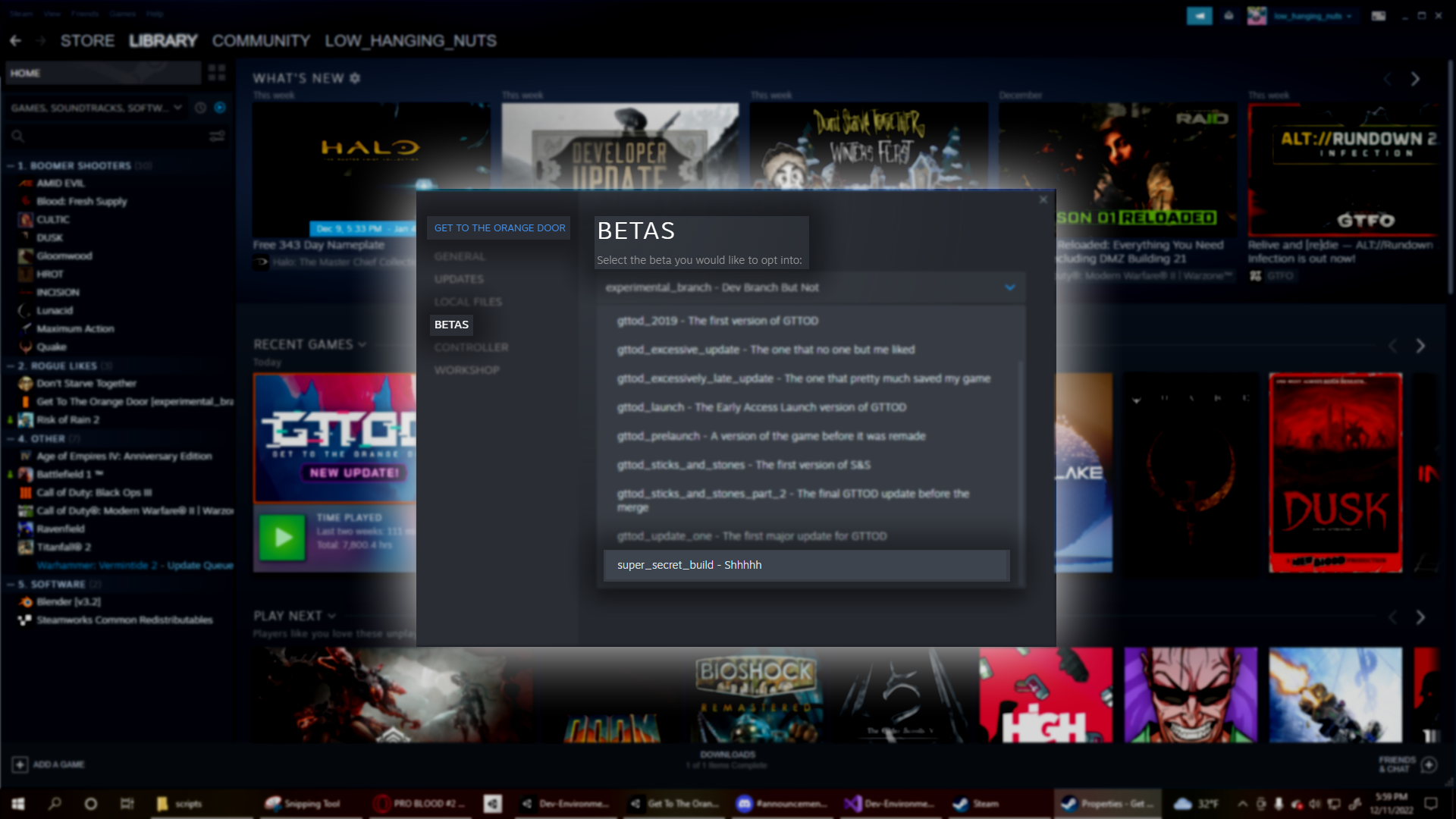The height and width of the screenshot is (819, 1456).
Task: Switch to library grid collections view
Action: pyautogui.click(x=217, y=73)
